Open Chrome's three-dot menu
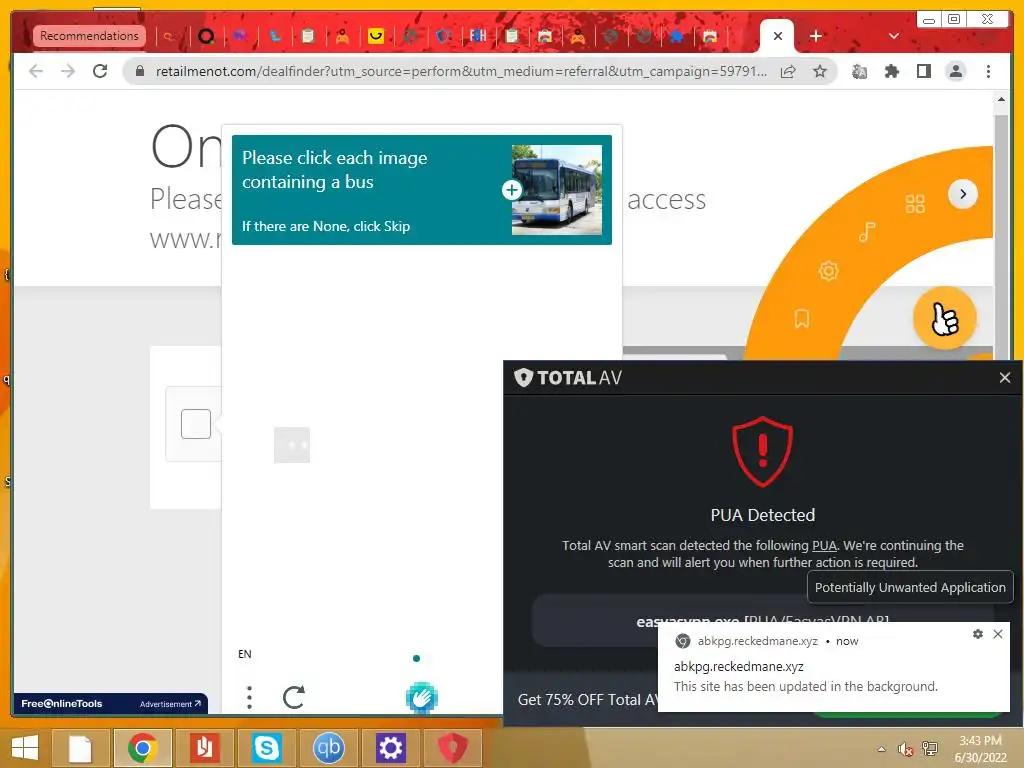Viewport: 1024px width, 768px height. coord(988,71)
